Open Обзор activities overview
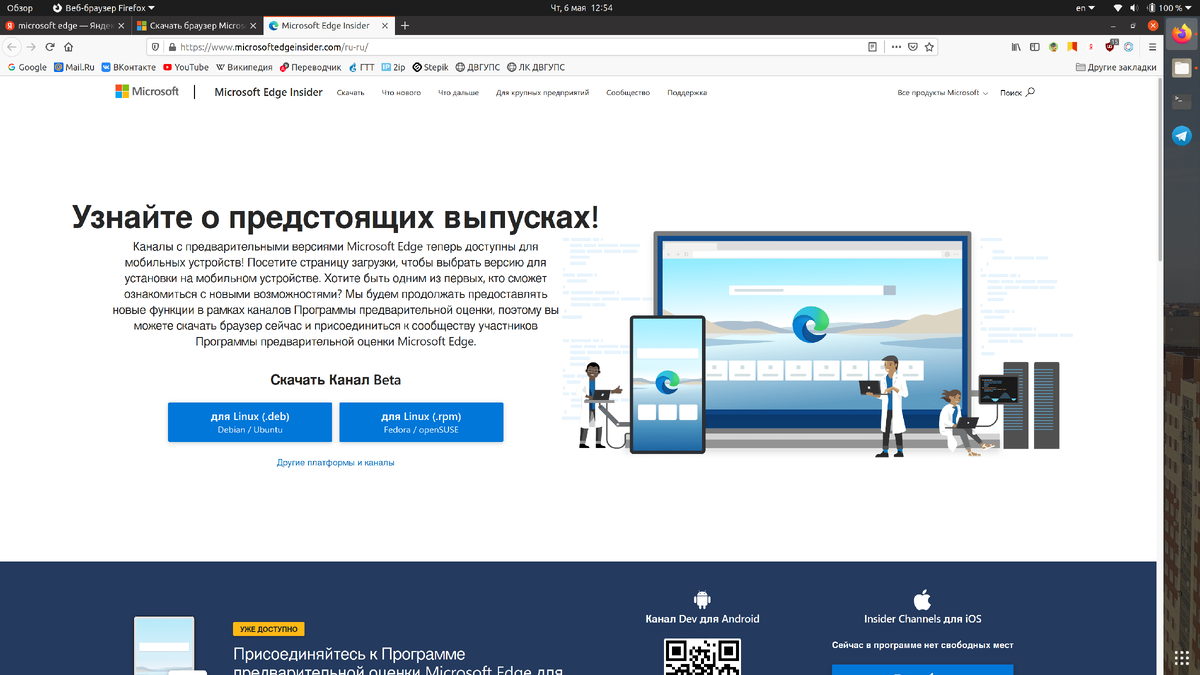 click(20, 7)
